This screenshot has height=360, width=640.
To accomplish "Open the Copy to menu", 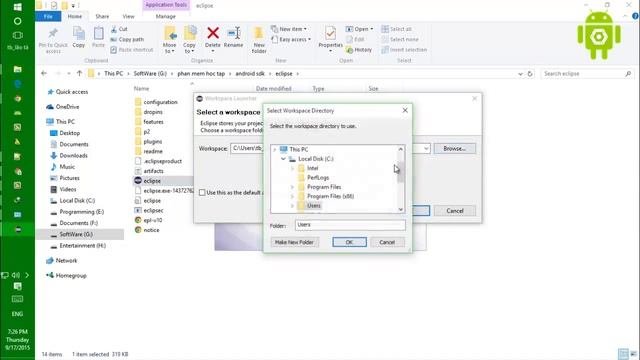I will [x=189, y=40].
